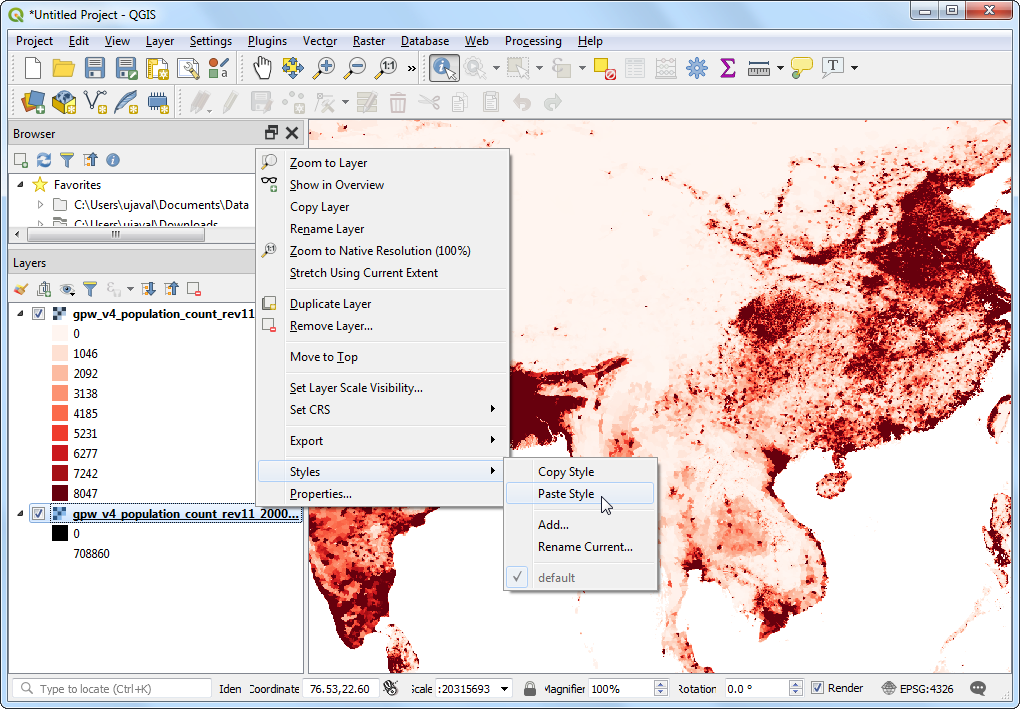Click the EPSG:4326 CRS button
Screen dimensions: 1020x709
916,688
